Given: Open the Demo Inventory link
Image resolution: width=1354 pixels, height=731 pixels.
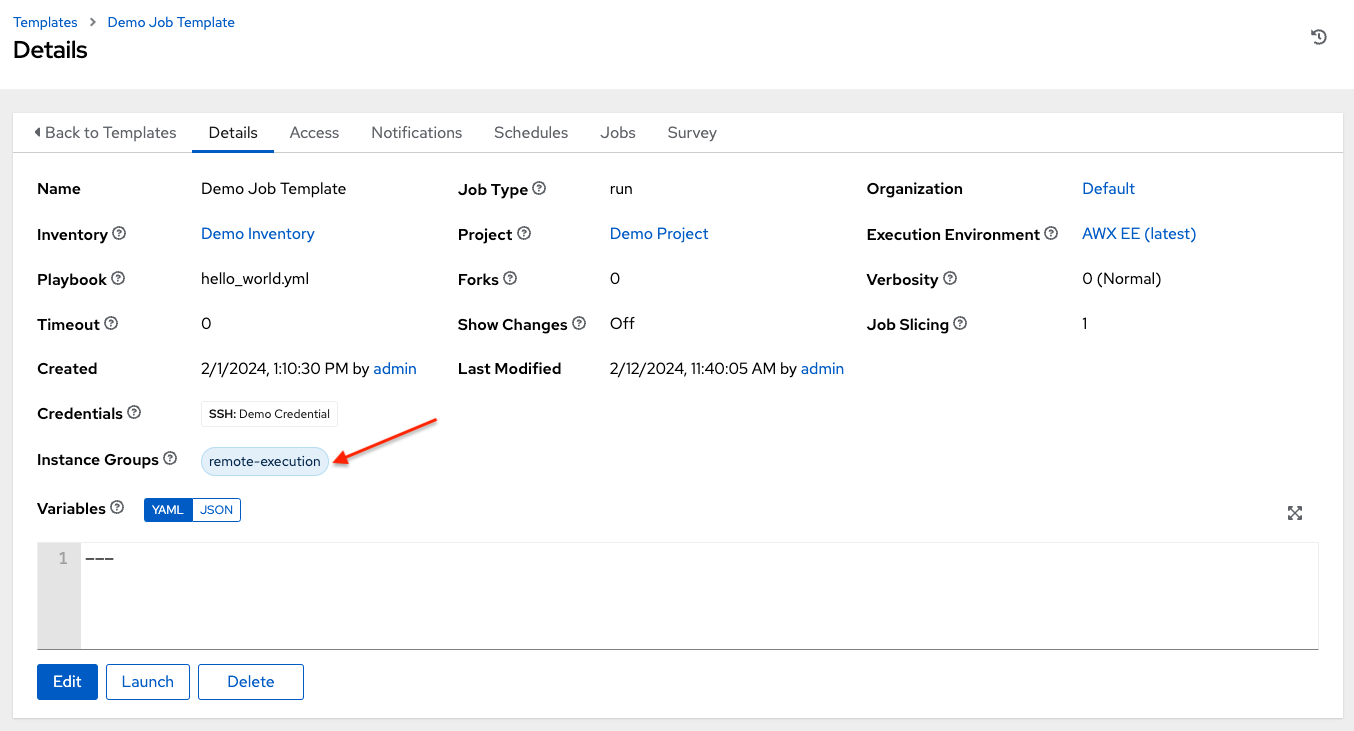Looking at the screenshot, I should 258,234.
